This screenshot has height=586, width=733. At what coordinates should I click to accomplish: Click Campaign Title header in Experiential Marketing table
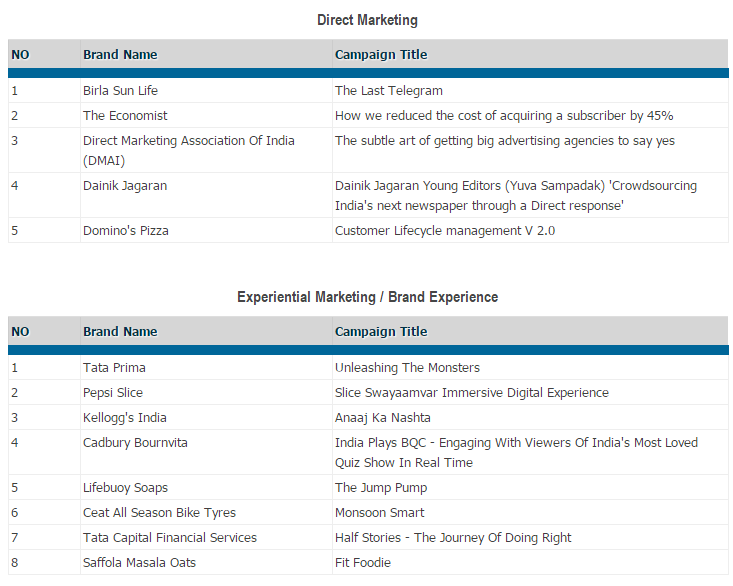tap(381, 332)
